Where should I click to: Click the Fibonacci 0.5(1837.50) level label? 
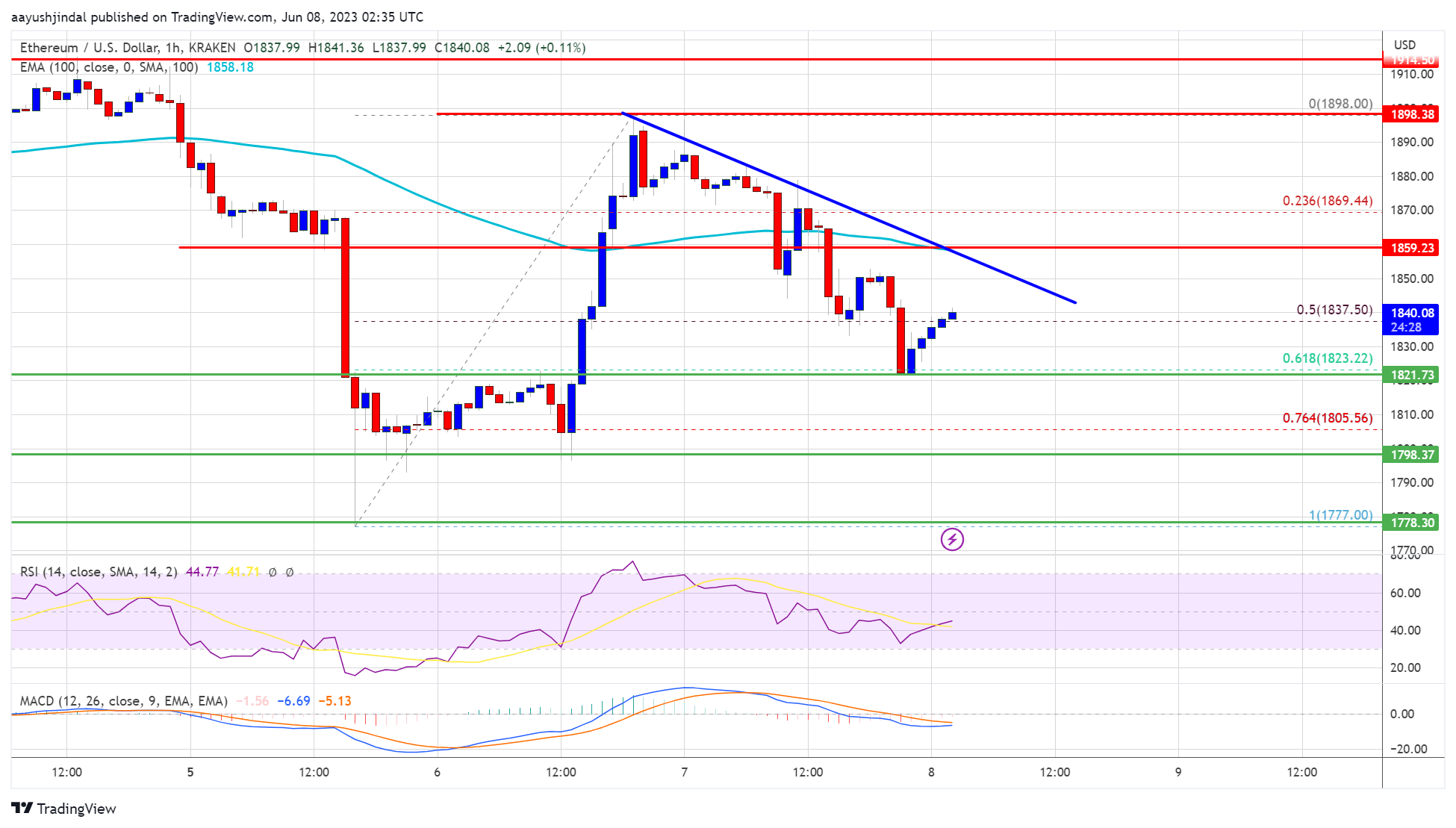click(1334, 310)
